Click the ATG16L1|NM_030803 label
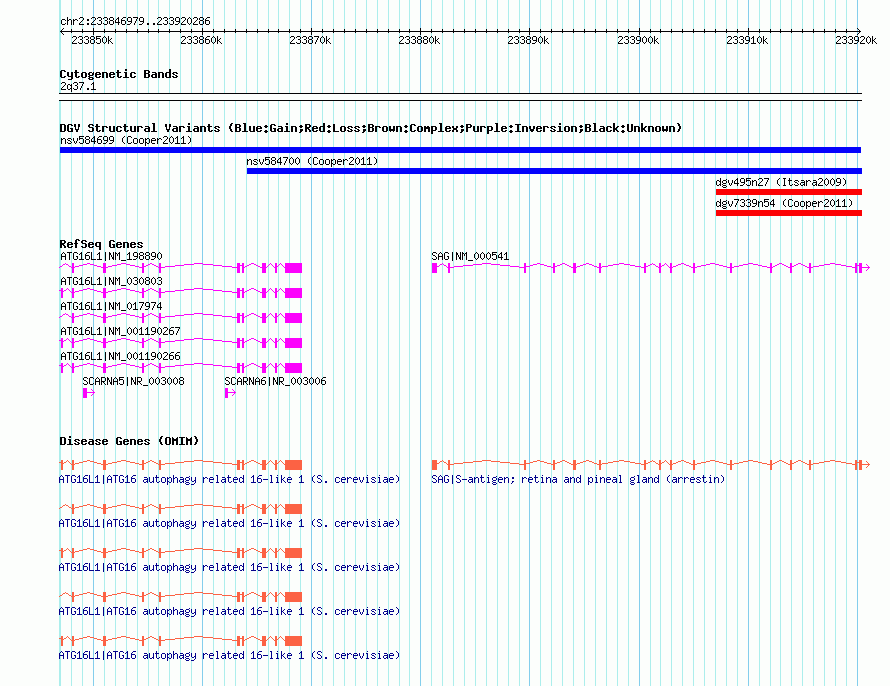This screenshot has height=686, width=890. point(111,281)
